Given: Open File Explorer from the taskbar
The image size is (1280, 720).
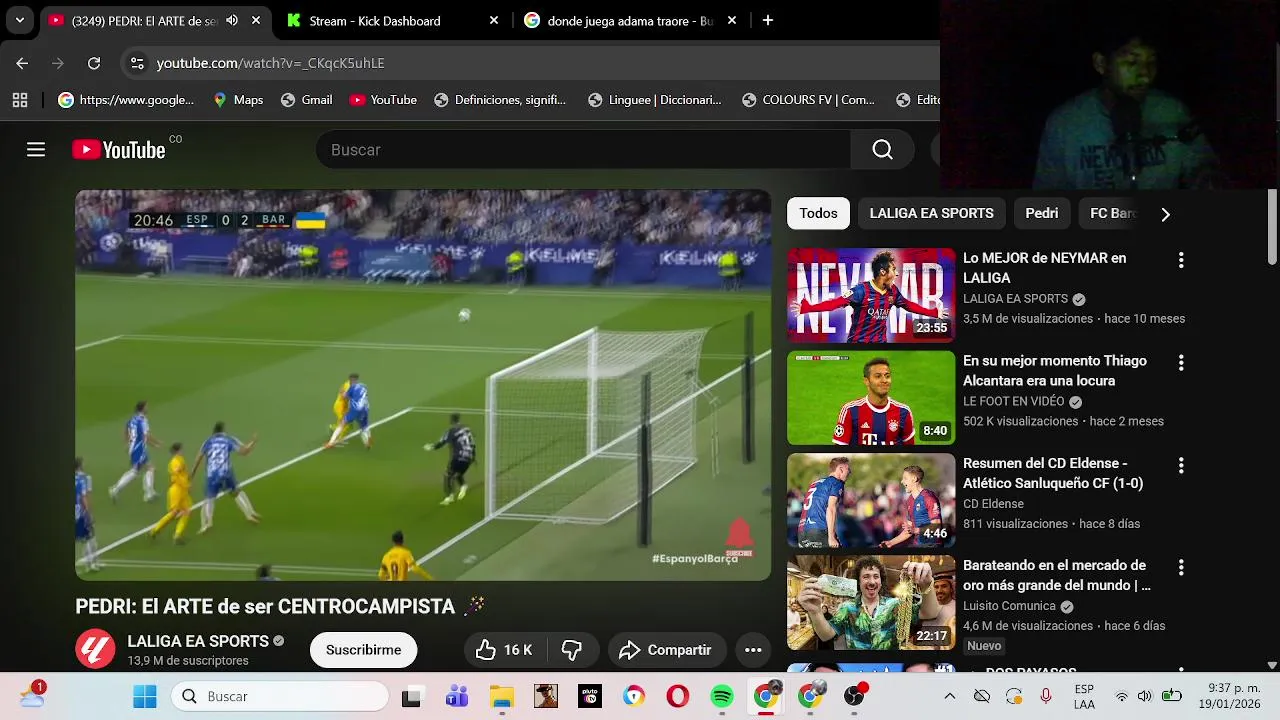Looking at the screenshot, I should coord(501,696).
